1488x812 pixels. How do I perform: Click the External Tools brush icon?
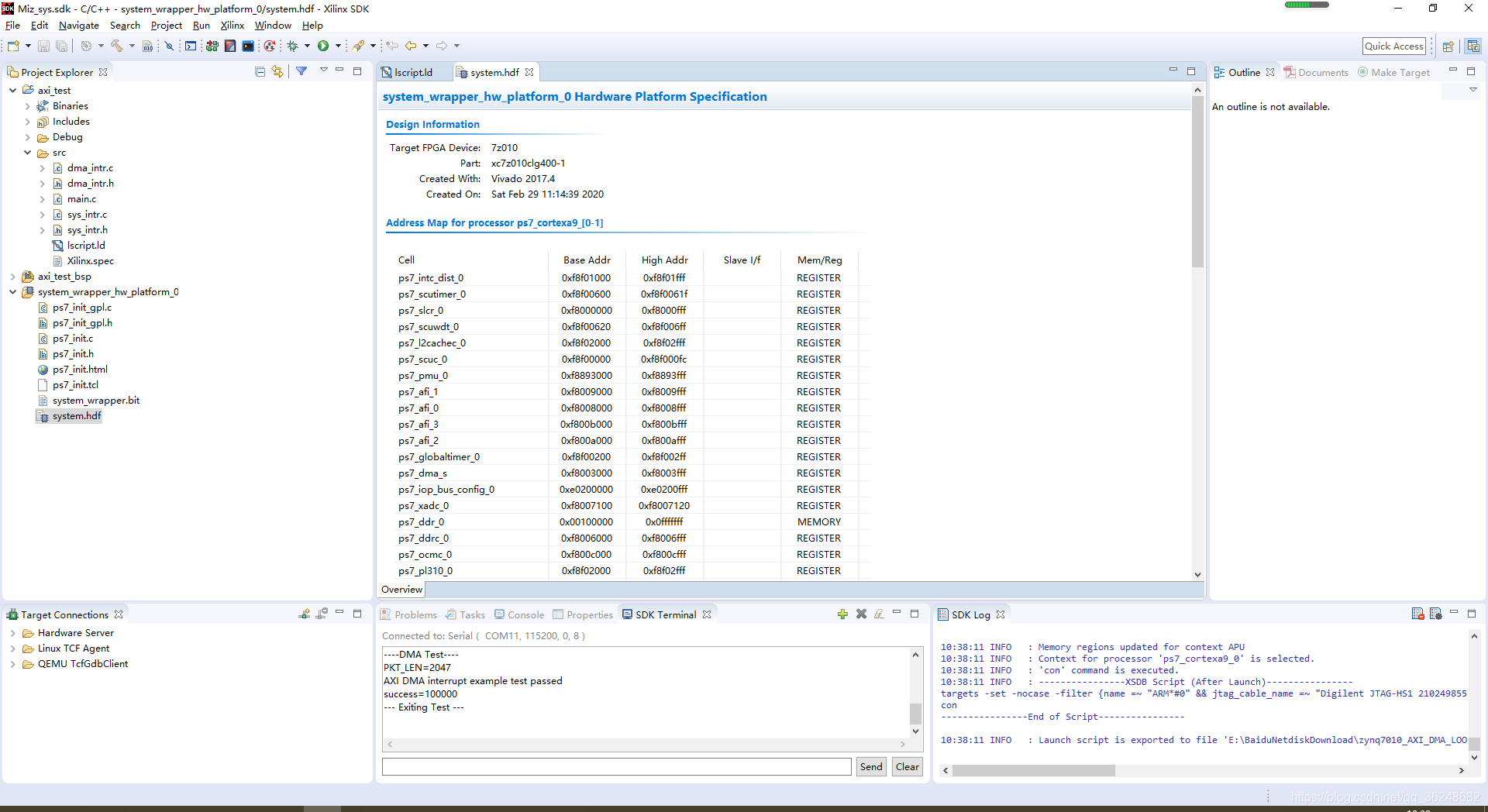tap(359, 46)
